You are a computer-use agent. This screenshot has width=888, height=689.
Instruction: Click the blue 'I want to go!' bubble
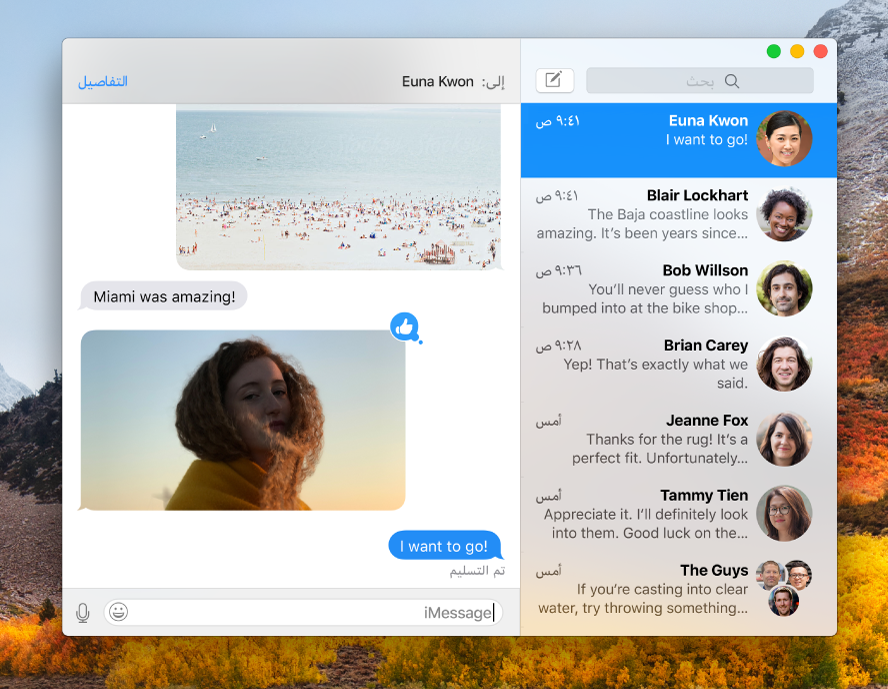point(445,546)
